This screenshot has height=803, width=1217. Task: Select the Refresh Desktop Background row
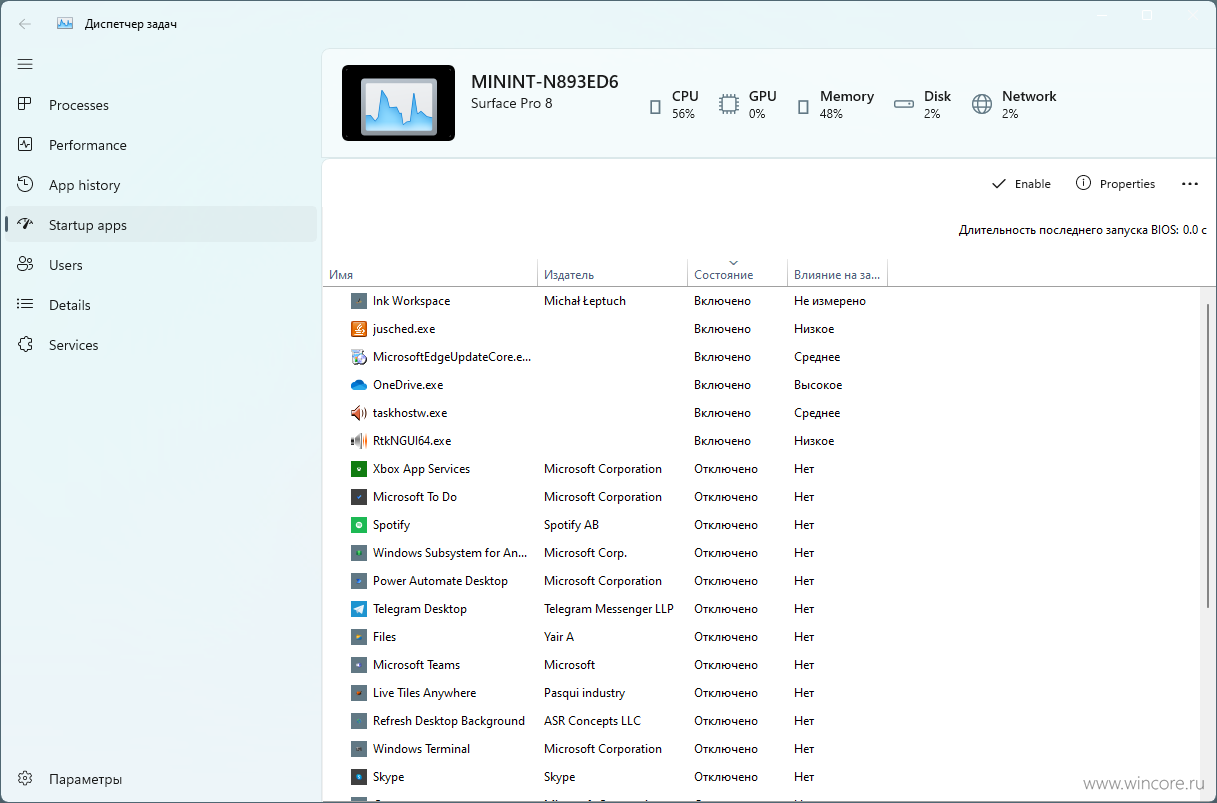[x=762, y=721]
